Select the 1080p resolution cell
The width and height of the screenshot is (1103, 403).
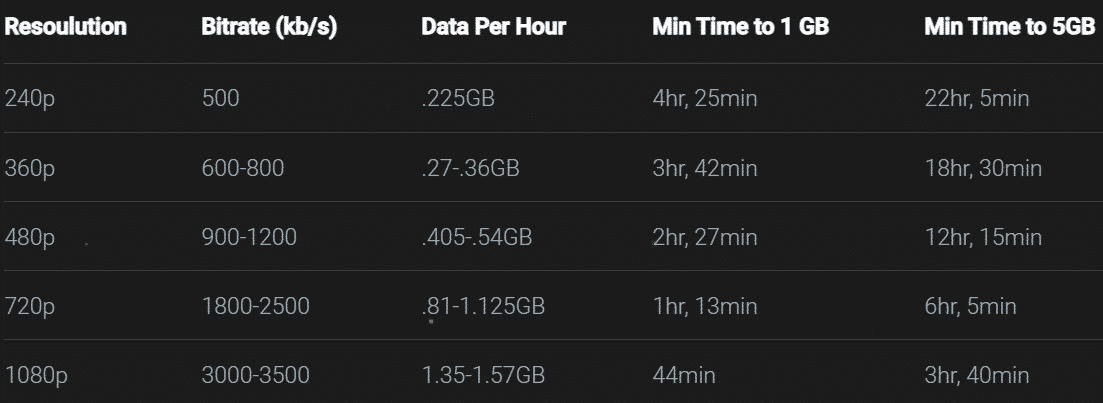(37, 375)
